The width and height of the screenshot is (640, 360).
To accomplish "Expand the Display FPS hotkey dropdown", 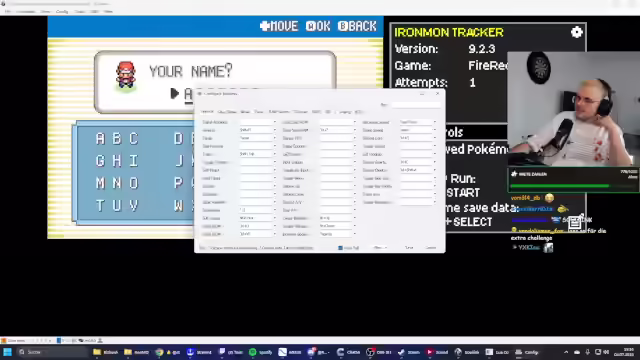I will pos(354,138).
